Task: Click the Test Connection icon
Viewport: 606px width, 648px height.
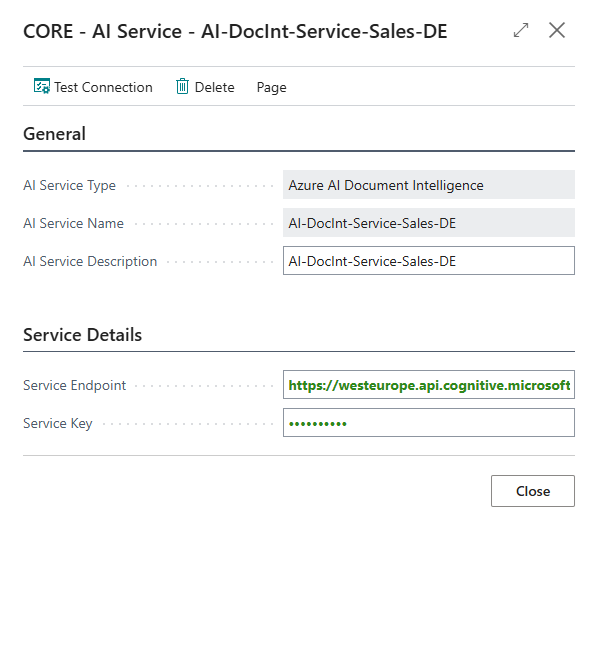Action: pos(42,86)
